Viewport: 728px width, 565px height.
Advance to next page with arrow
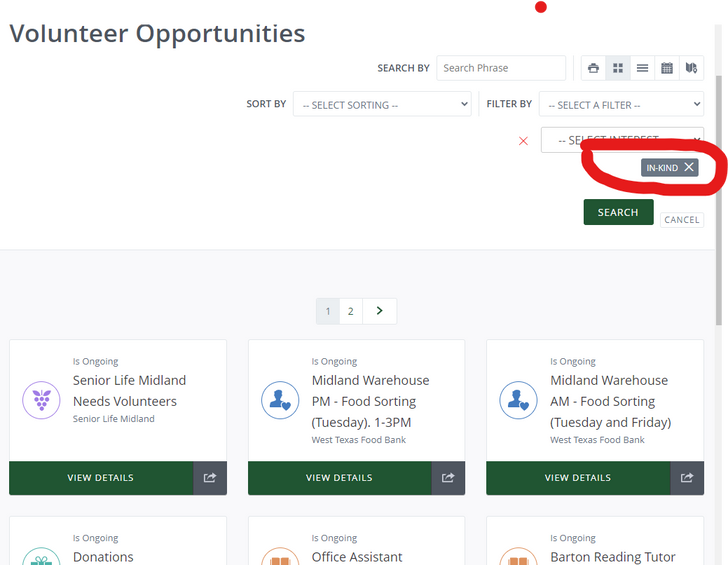(x=380, y=311)
